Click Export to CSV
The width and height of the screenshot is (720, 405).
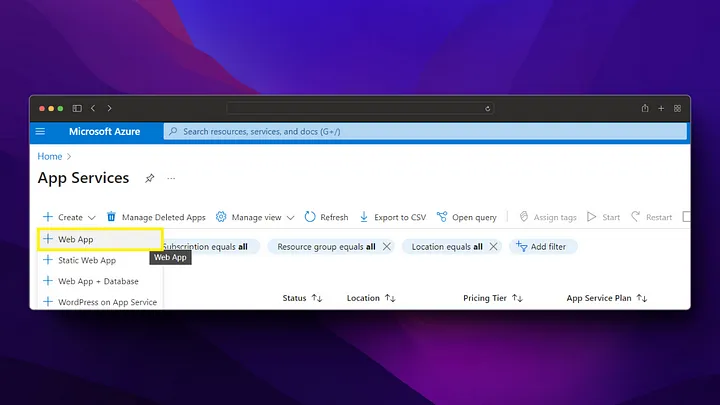pos(393,217)
